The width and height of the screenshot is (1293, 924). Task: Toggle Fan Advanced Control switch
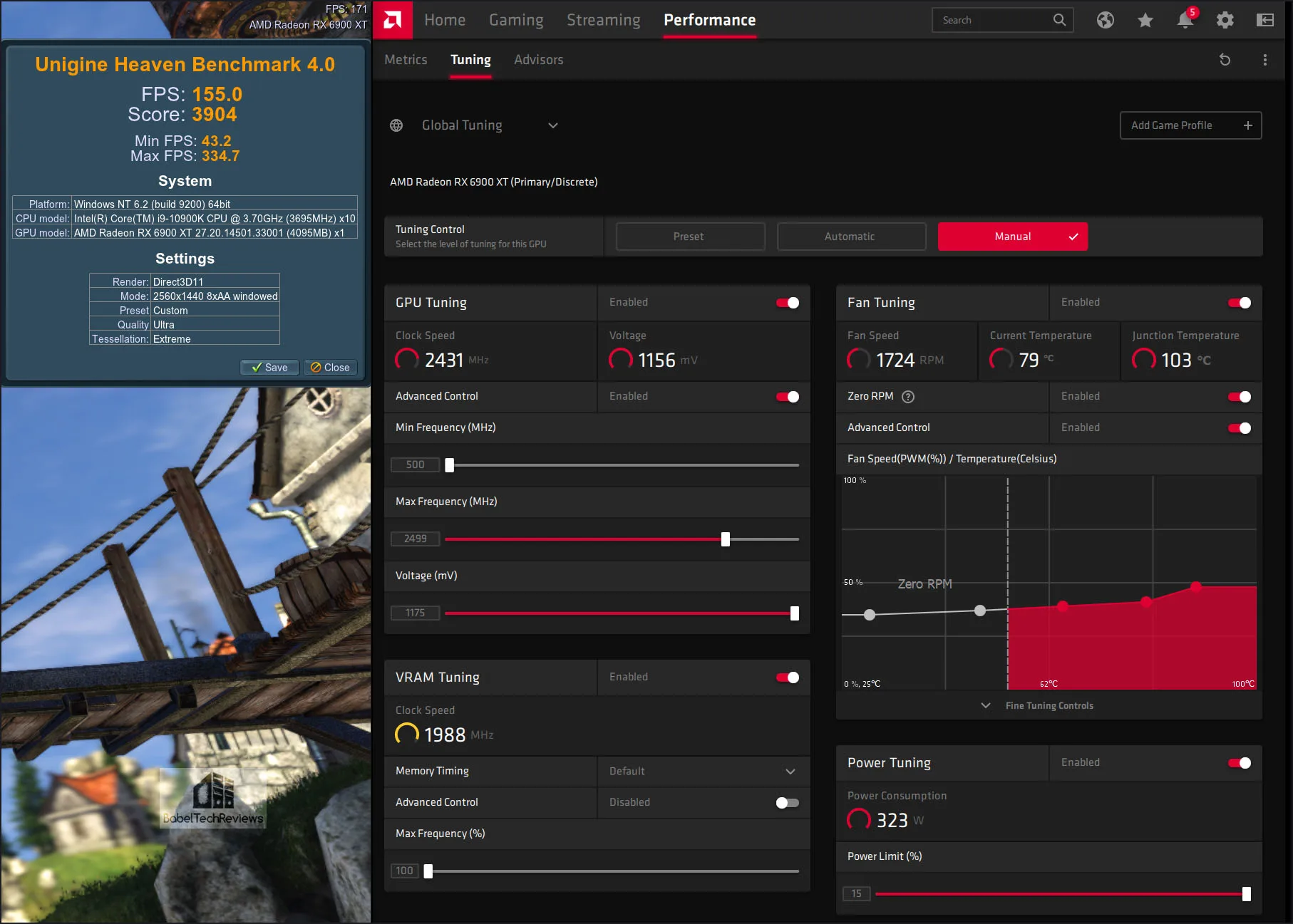[x=1240, y=428]
